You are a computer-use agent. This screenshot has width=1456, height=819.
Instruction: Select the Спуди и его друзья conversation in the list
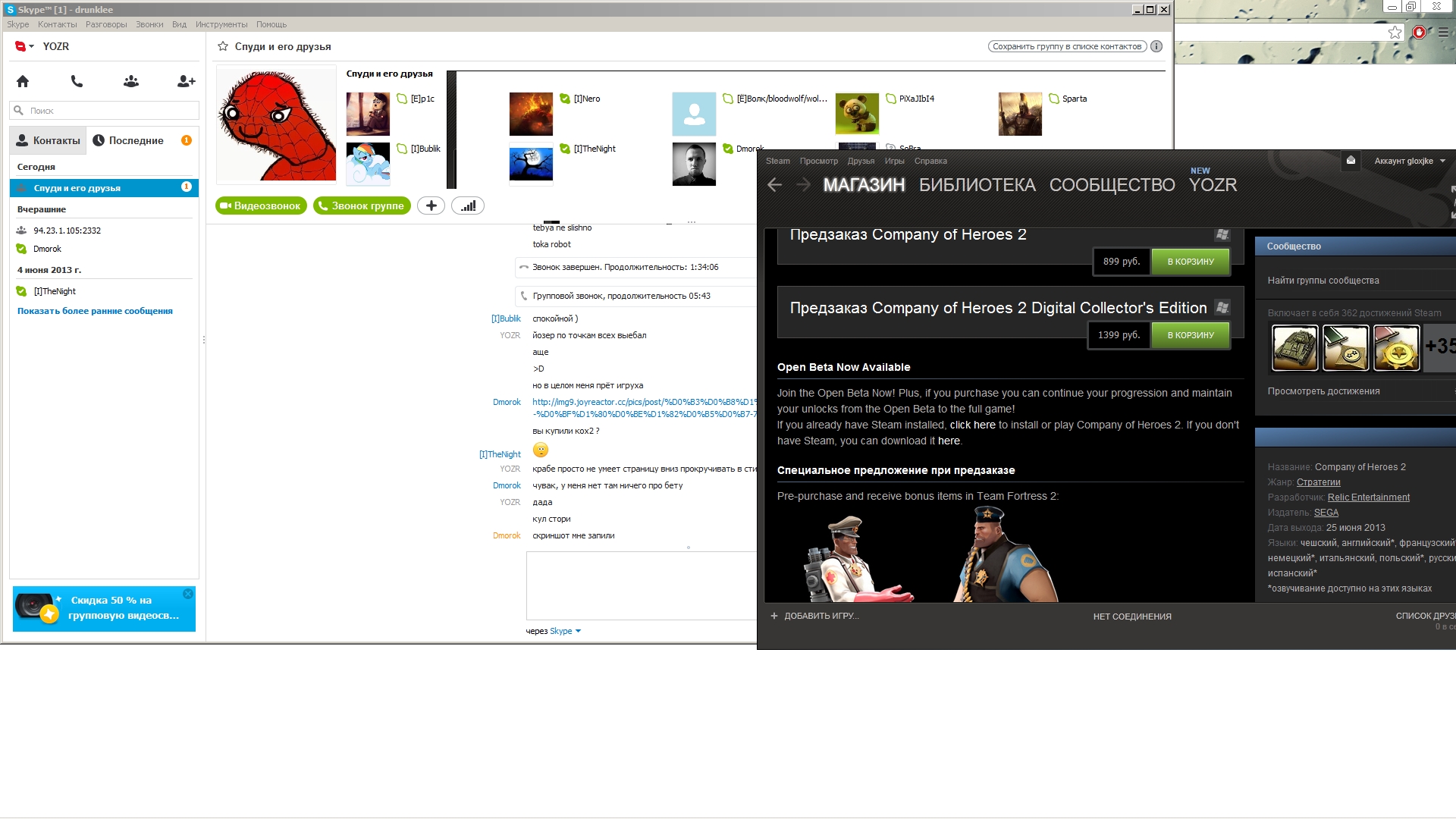point(104,188)
